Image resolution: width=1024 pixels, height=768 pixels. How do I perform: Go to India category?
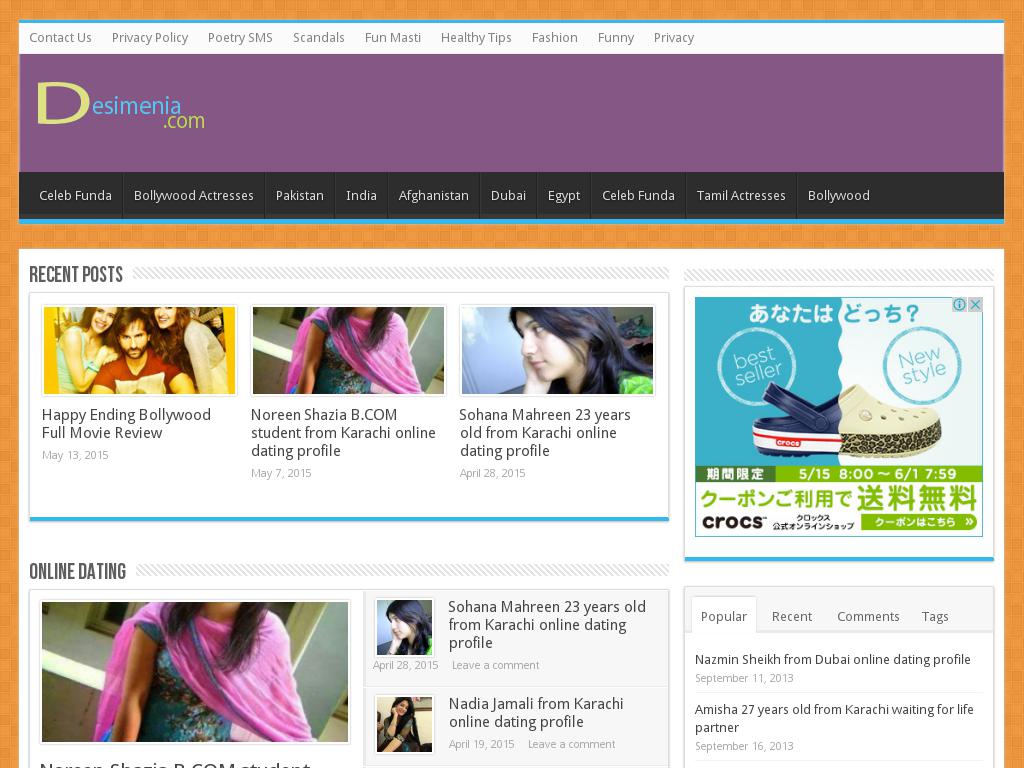pyautogui.click(x=361, y=195)
